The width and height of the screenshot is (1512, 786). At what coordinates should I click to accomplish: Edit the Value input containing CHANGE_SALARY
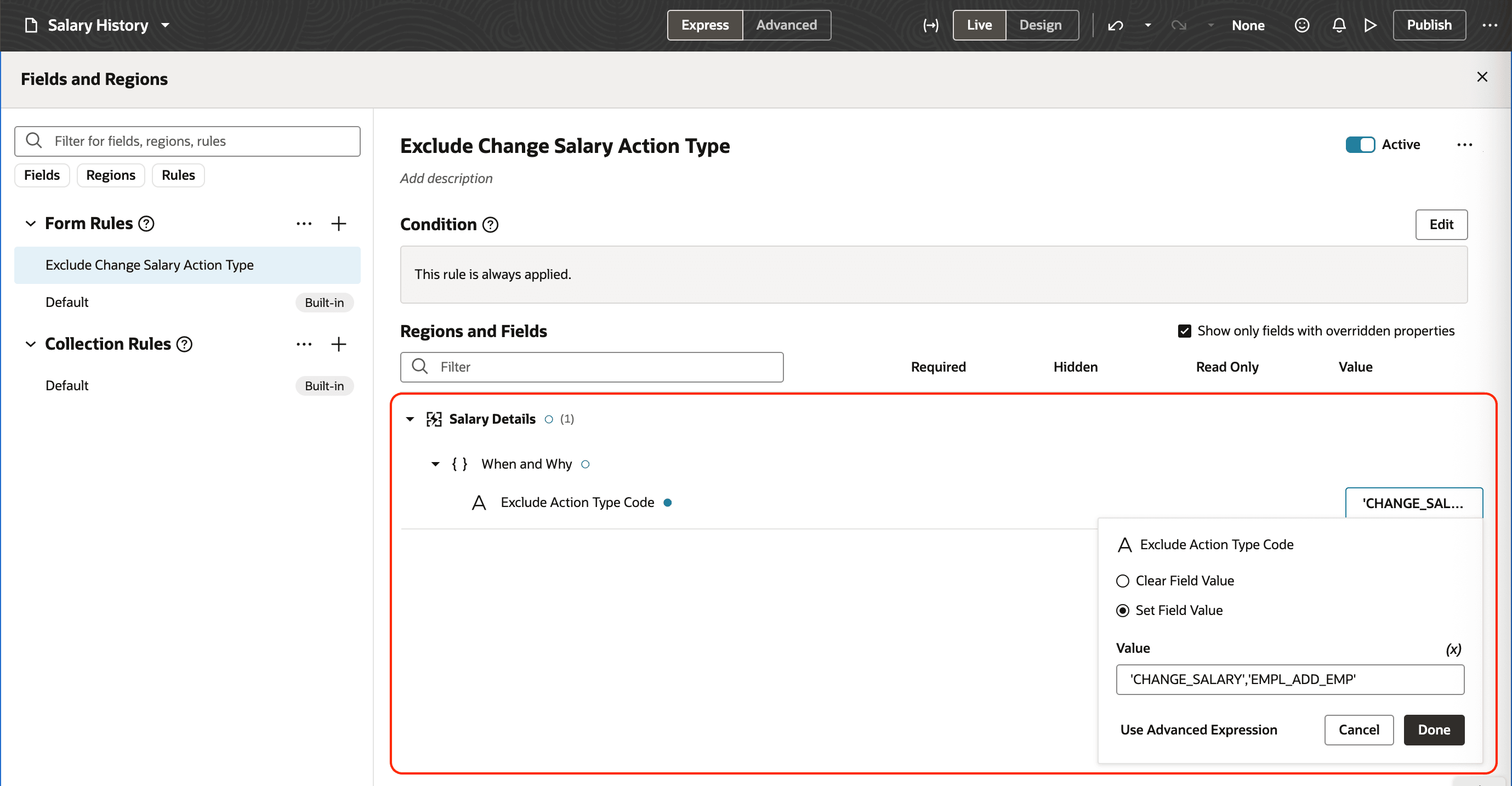pyautogui.click(x=1290, y=679)
